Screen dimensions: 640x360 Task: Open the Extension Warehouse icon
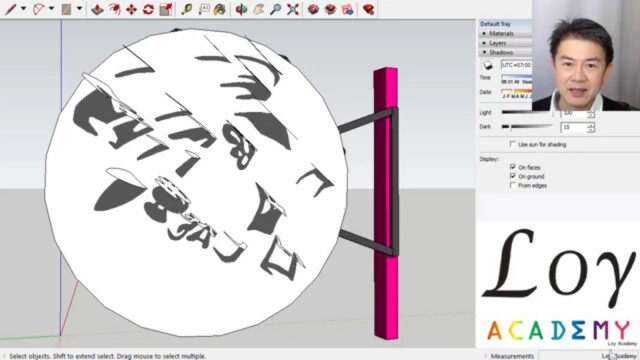click(330, 9)
